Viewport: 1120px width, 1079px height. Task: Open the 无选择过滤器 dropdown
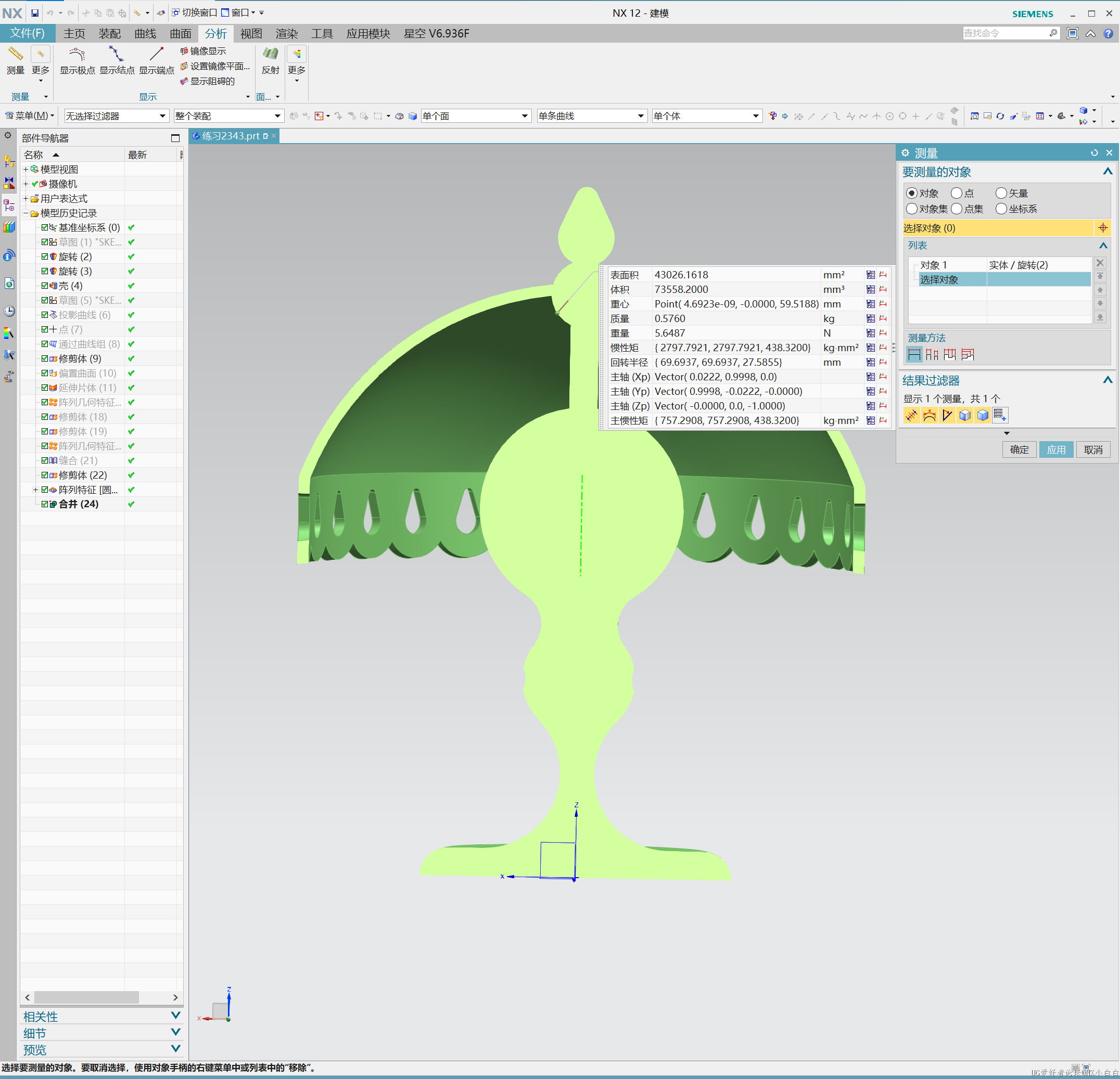[x=117, y=116]
